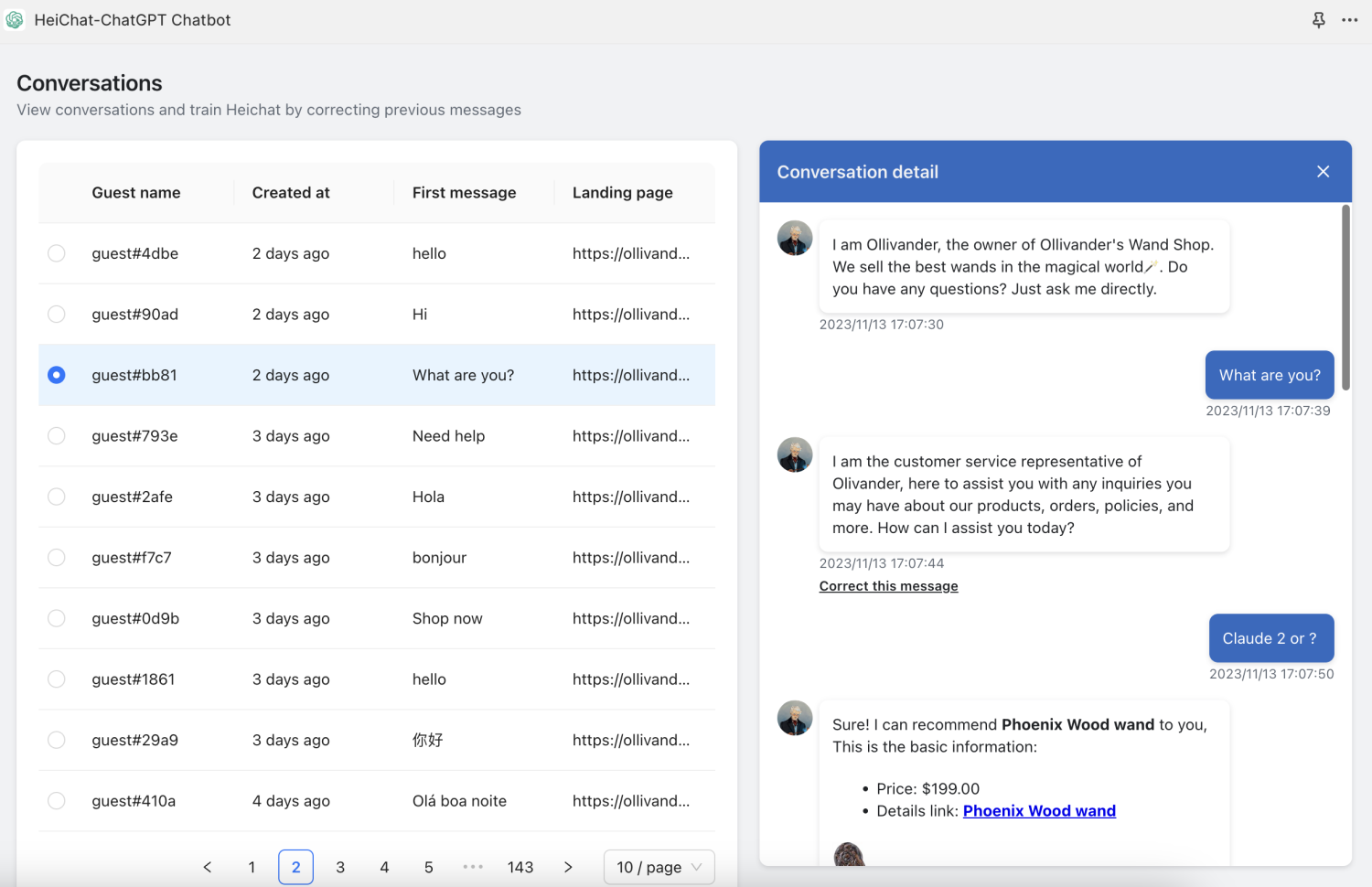Close the Conversation detail panel
The image size is (1372, 887).
1323,172
